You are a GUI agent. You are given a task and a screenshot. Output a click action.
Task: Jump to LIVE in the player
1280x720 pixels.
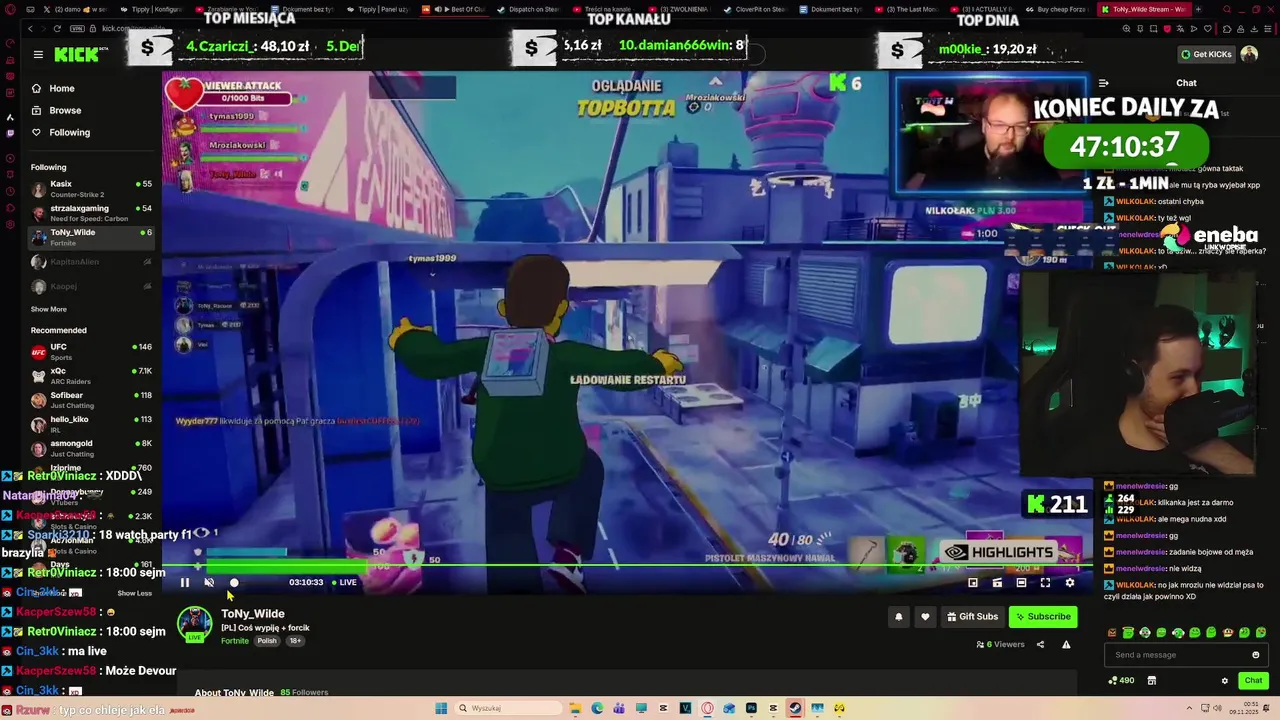pos(343,582)
